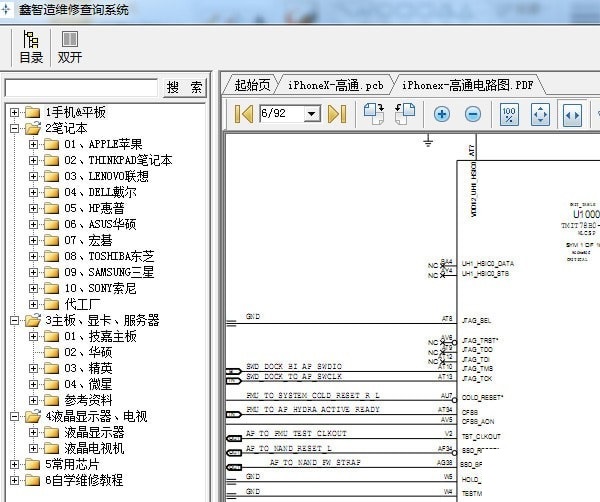Rotate page counter-clockwise icon
This screenshot has height=502, width=600.
pos(405,114)
